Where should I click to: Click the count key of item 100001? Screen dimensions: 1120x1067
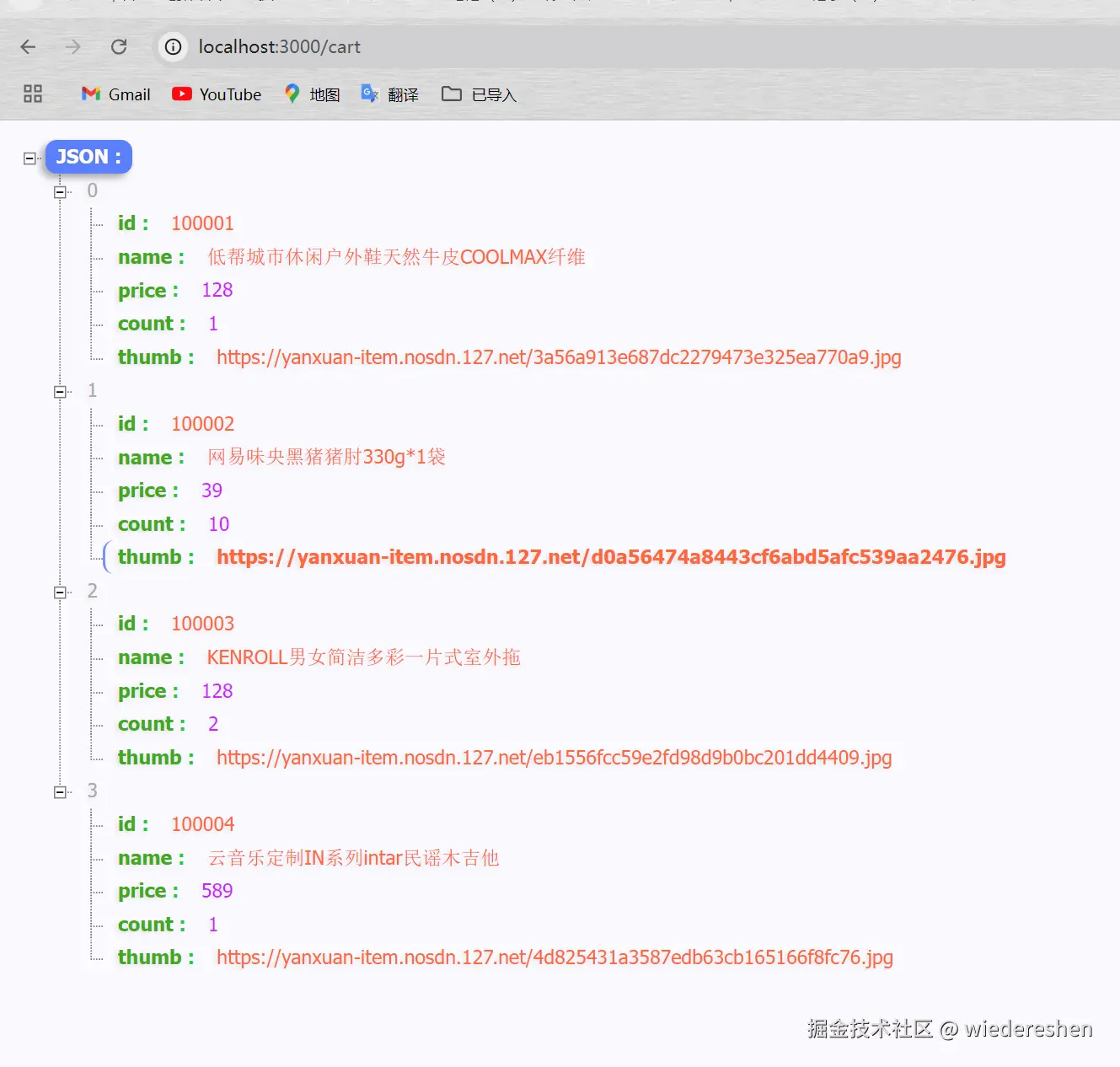point(152,324)
